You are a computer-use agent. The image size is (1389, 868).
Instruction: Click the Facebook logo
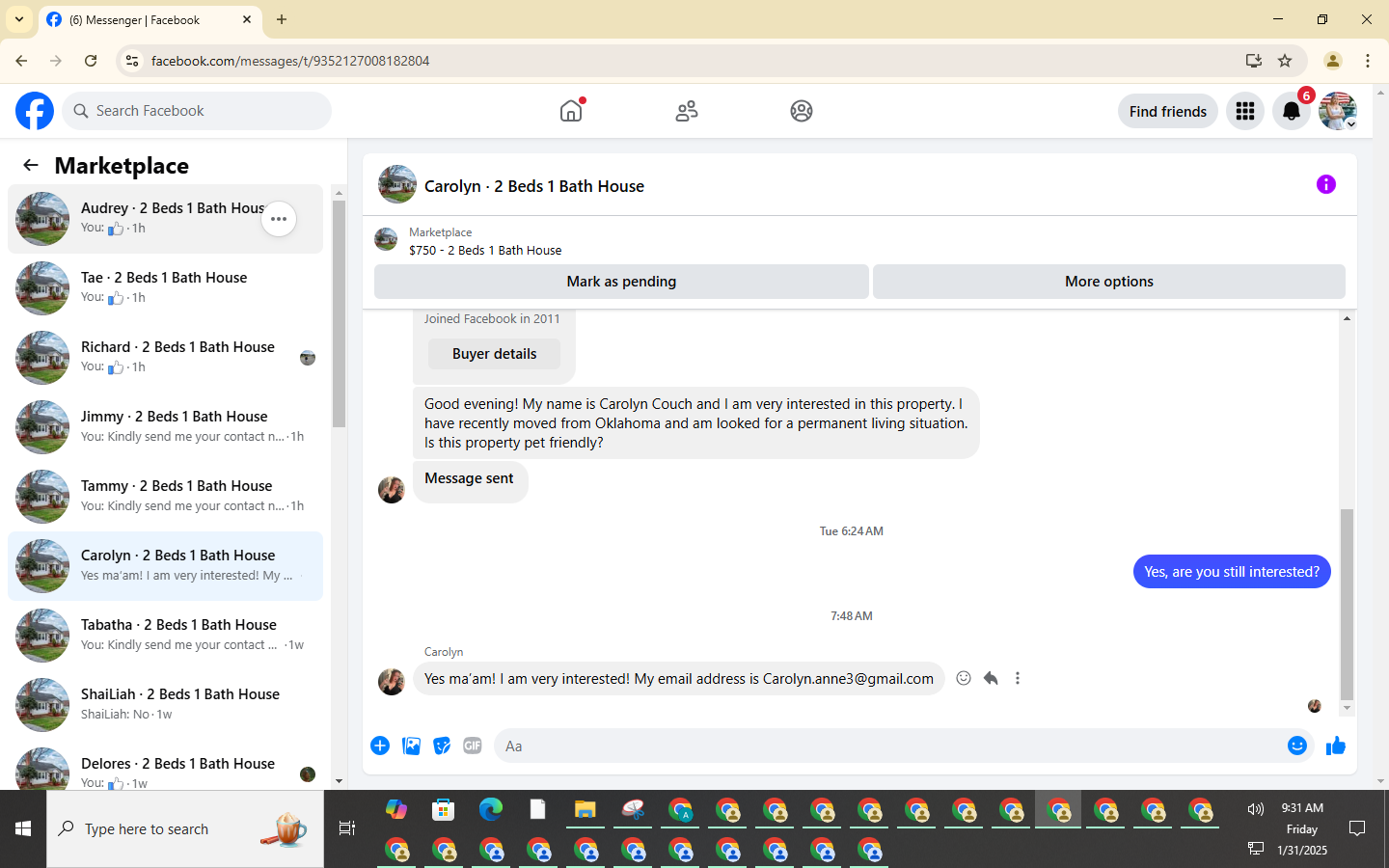coord(35,111)
